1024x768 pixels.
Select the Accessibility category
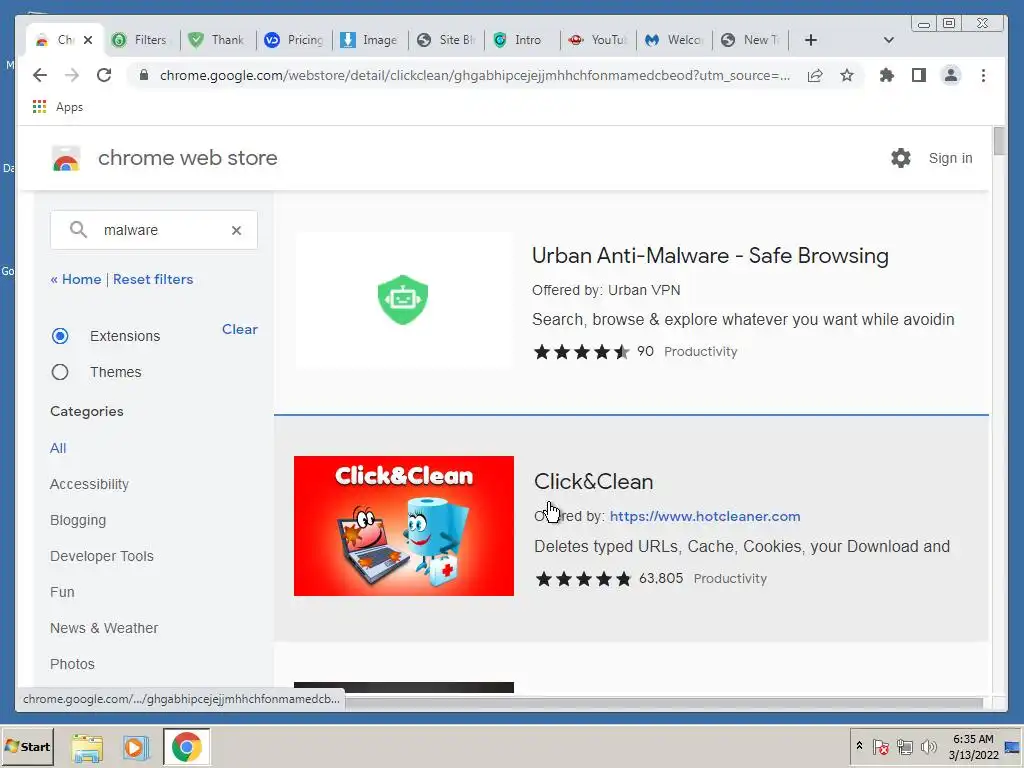(89, 484)
